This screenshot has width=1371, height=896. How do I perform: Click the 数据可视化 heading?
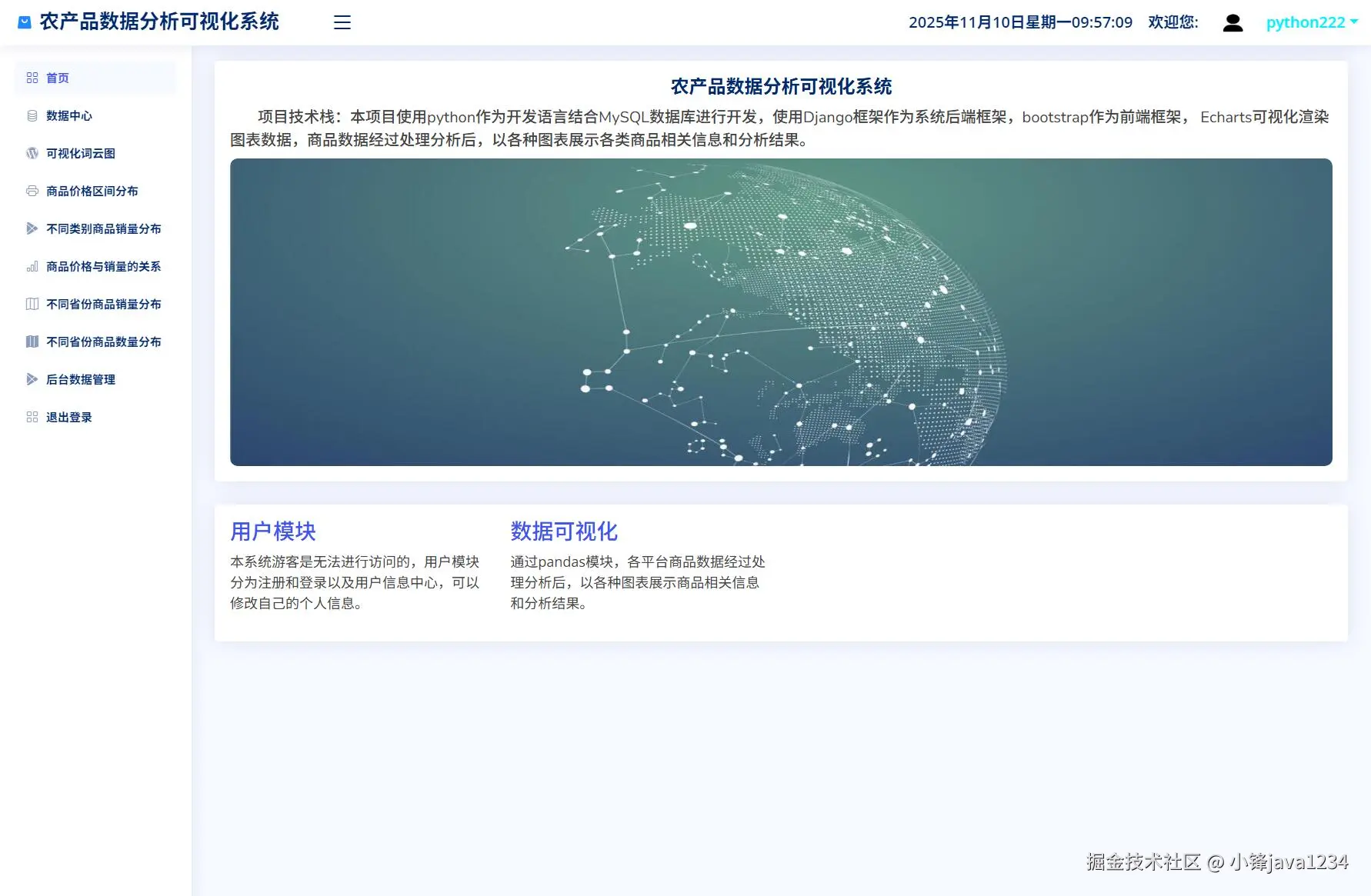564,531
